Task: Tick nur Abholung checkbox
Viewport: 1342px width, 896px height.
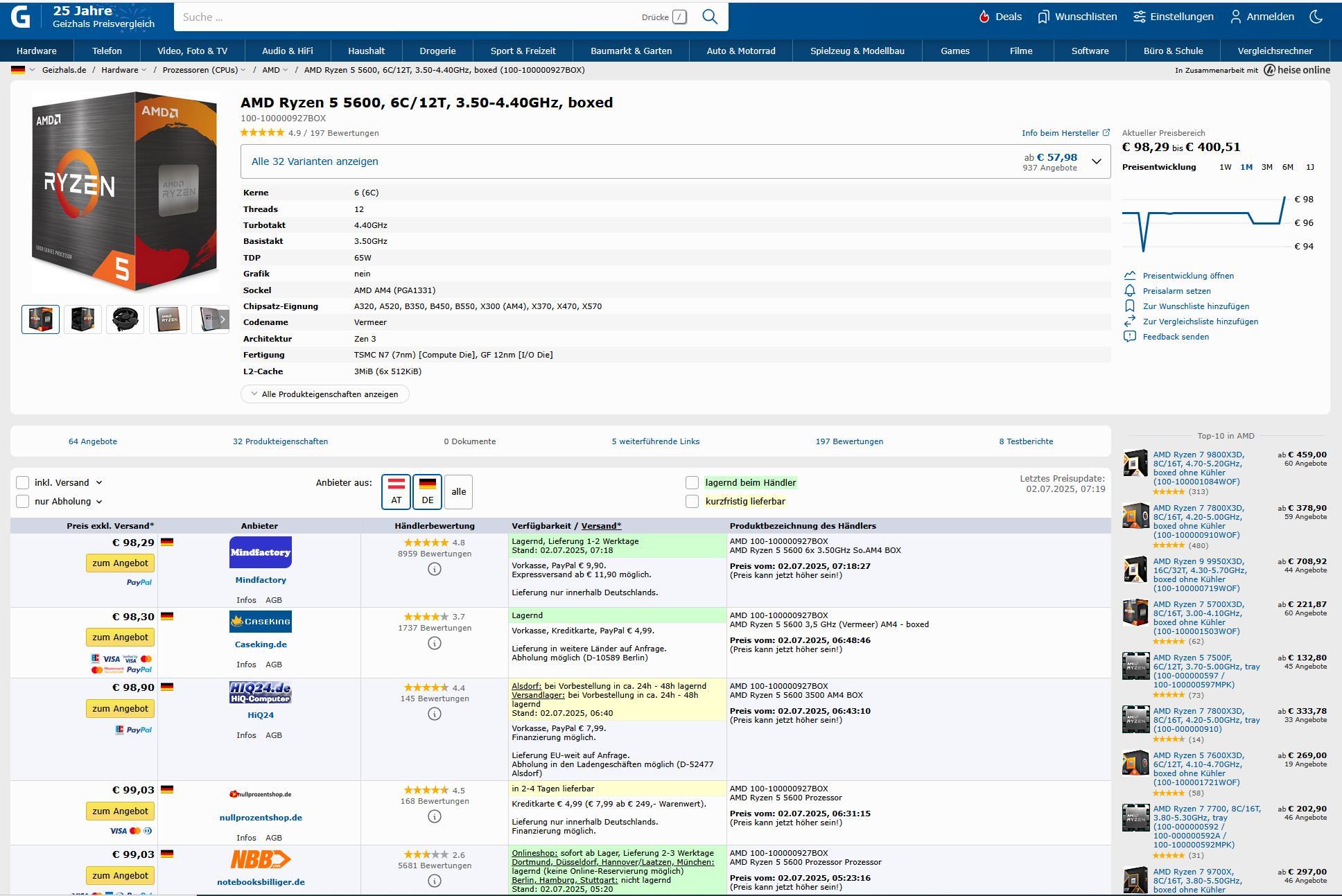Action: click(23, 501)
